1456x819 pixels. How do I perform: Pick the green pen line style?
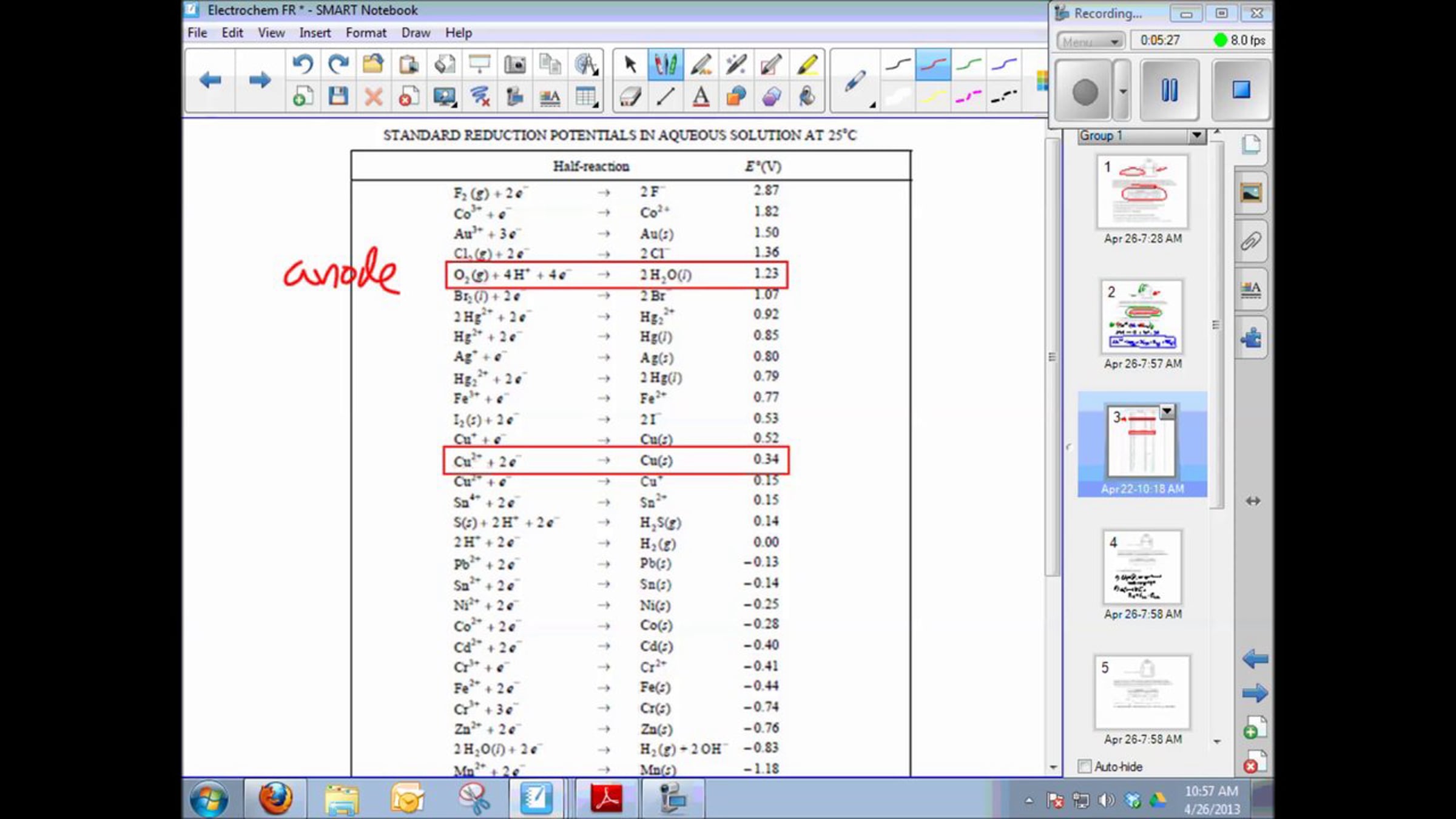[968, 64]
